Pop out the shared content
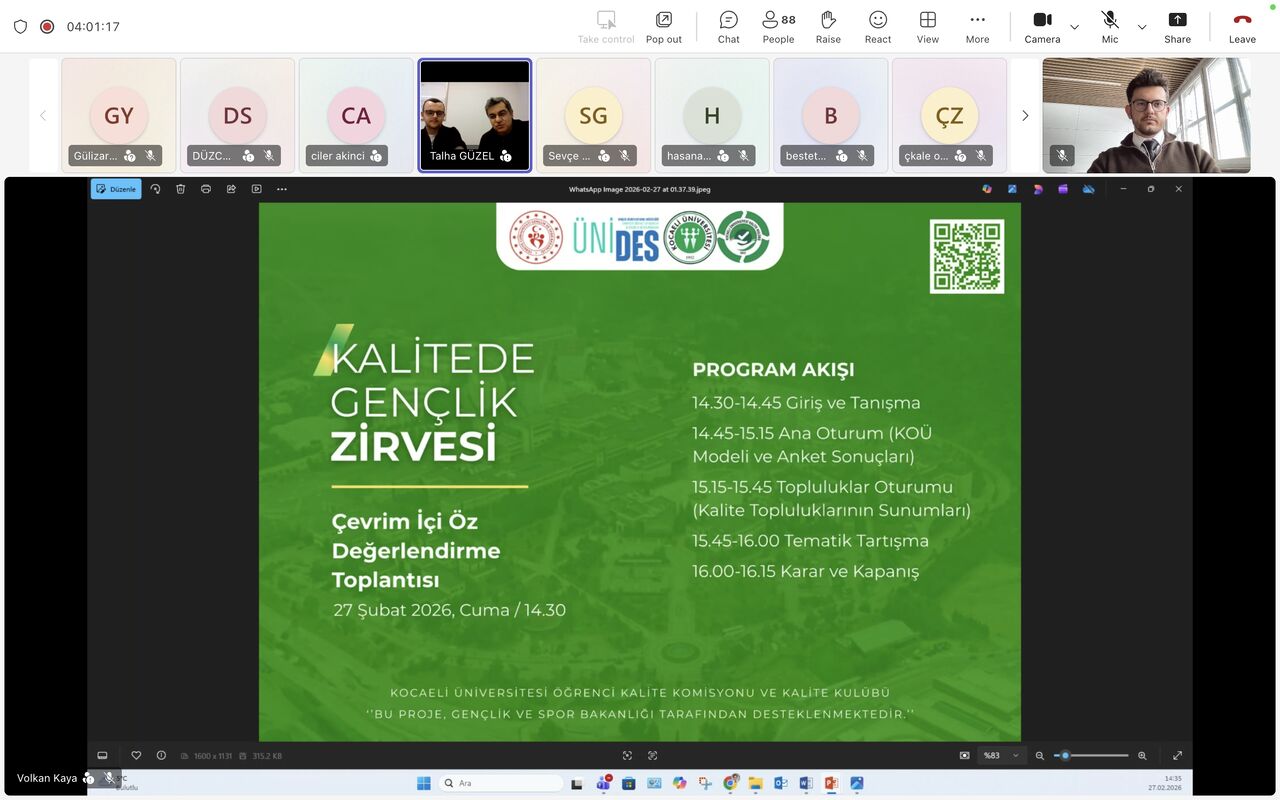Screen dimensions: 1280x800 pos(663,27)
